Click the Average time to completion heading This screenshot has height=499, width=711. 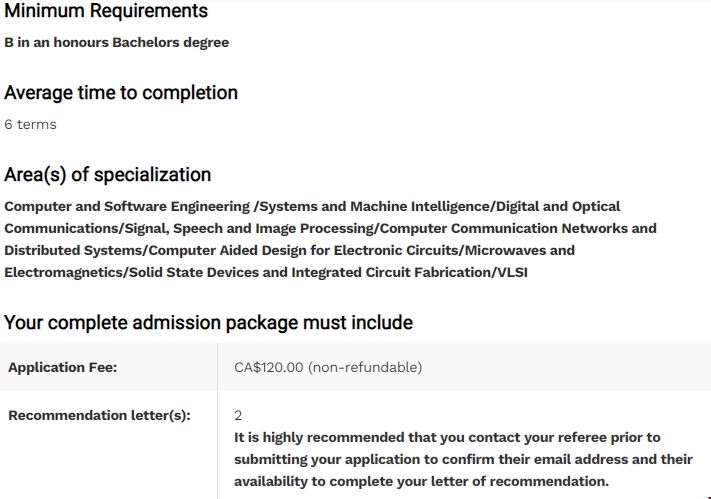pos(121,93)
